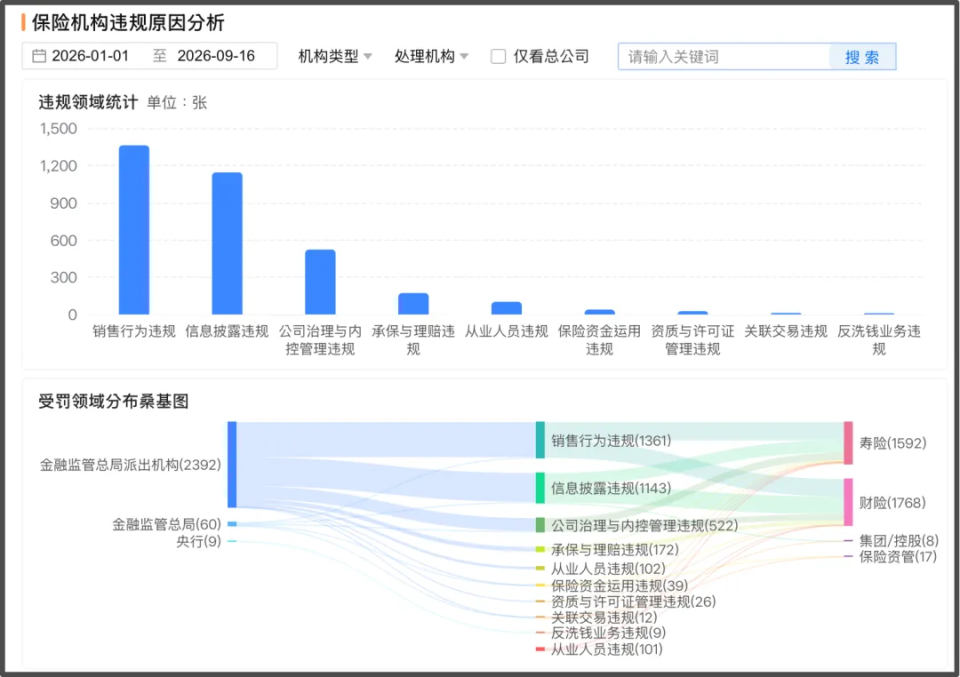The height and width of the screenshot is (677, 960).
Task: Click the 公司治理与内控管理违规 bar
Action: tap(320, 282)
